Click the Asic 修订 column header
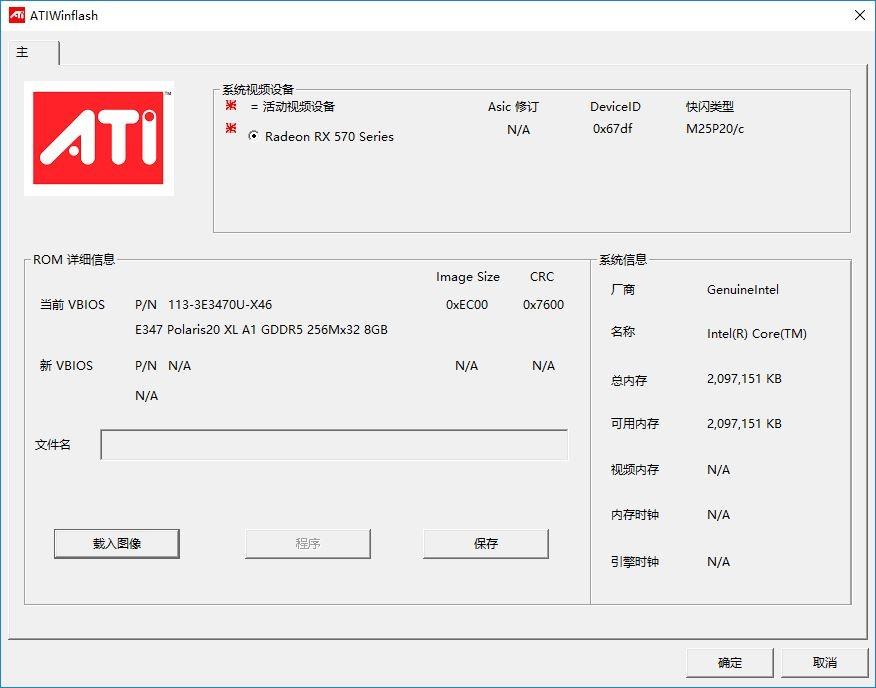 coord(513,106)
